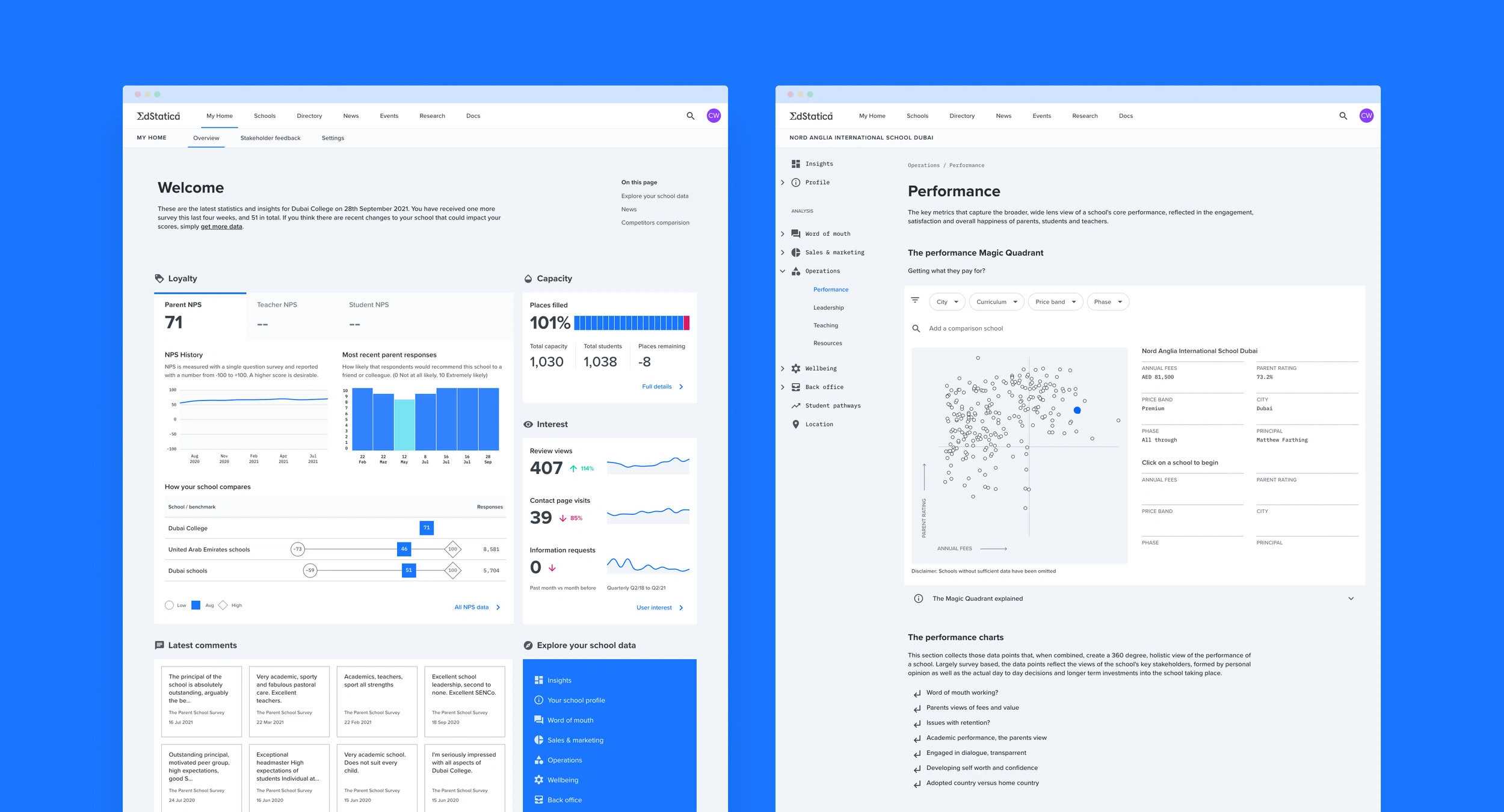Open User interest link
The width and height of the screenshot is (1504, 812).
pyautogui.click(x=660, y=608)
